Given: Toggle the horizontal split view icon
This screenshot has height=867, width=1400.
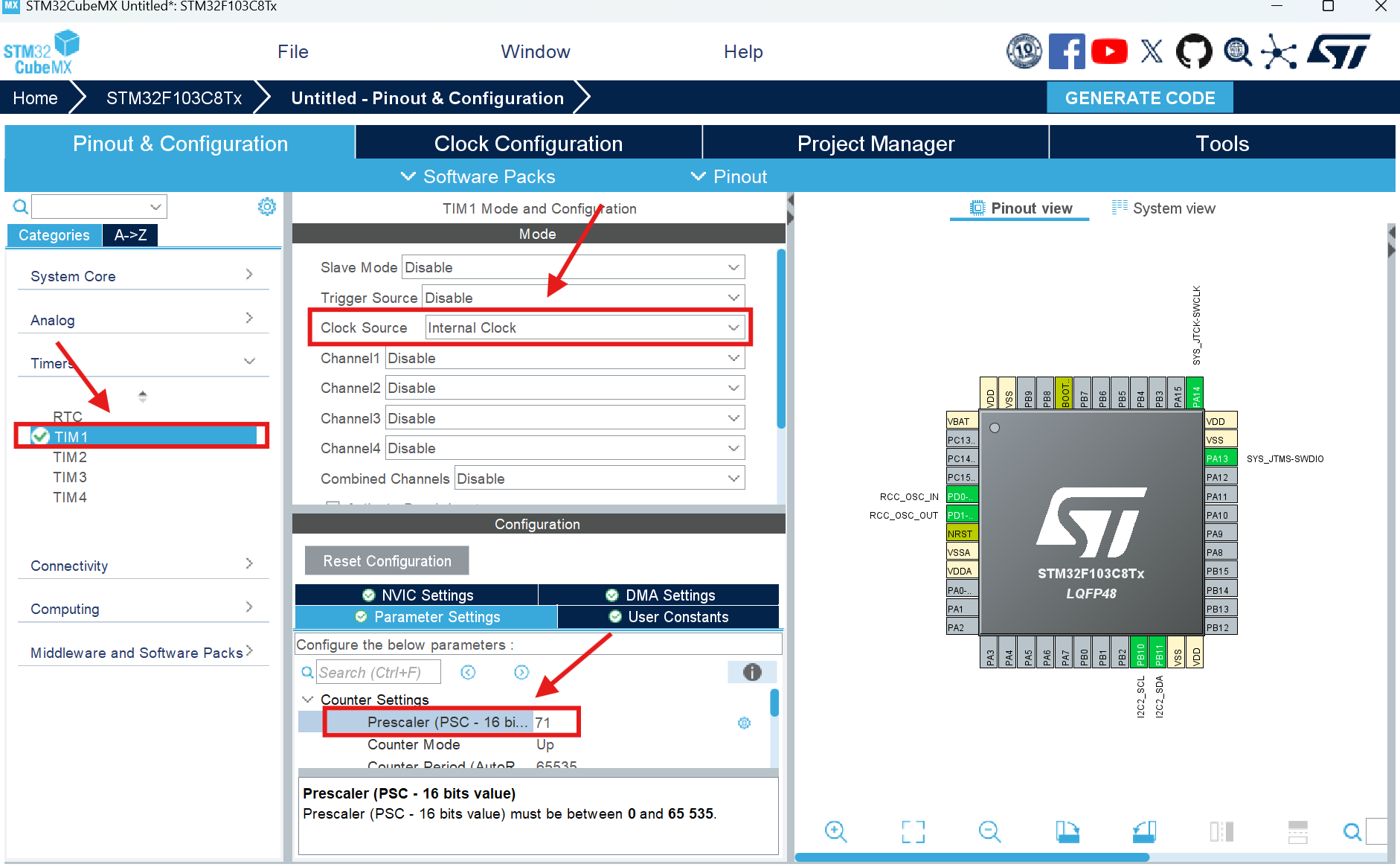Looking at the screenshot, I should (x=1298, y=831).
